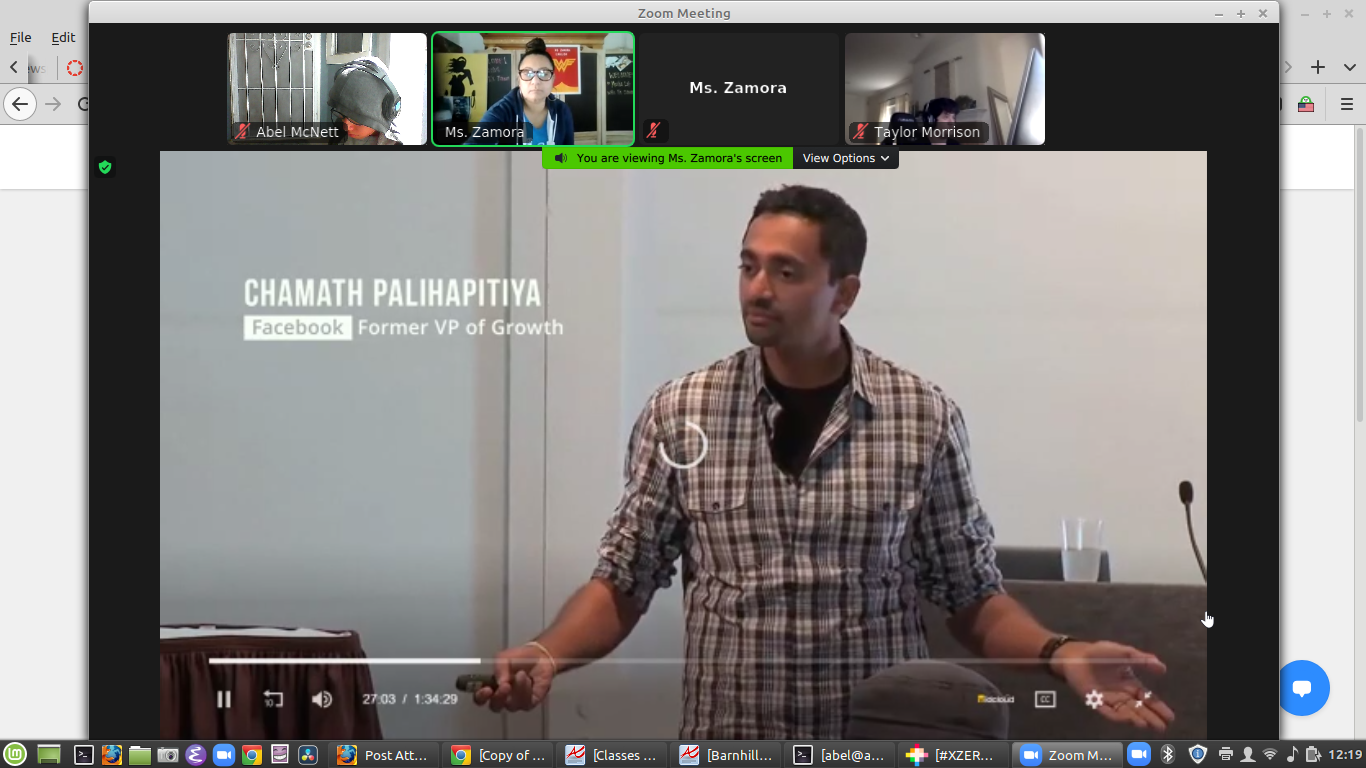
Task: Click the 12:19 panel clock
Action: pyautogui.click(x=1346, y=755)
